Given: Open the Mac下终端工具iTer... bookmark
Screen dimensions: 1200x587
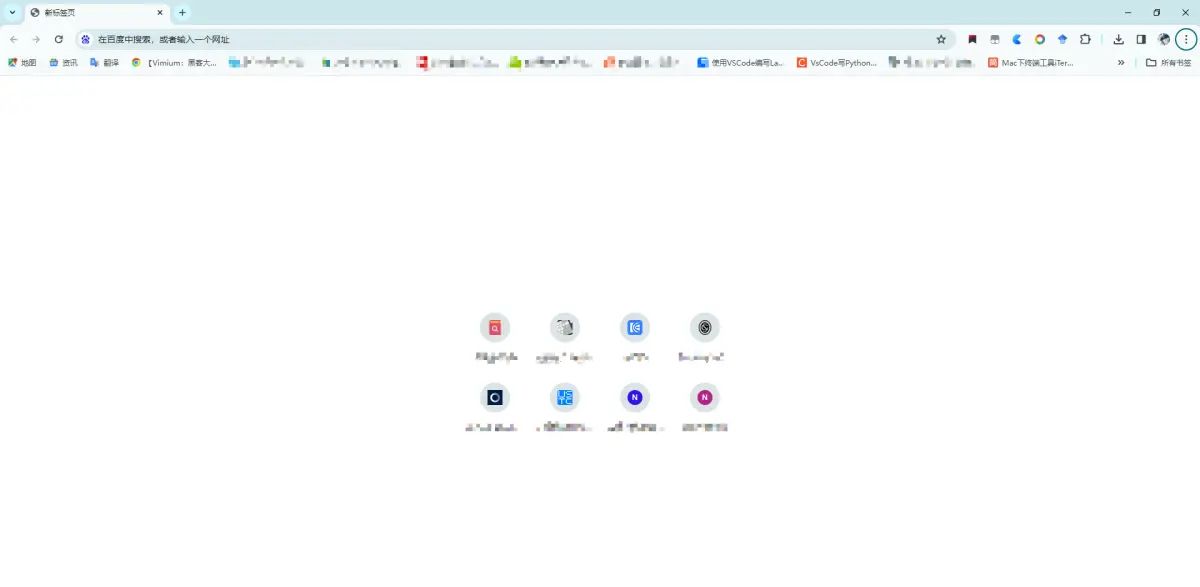Looking at the screenshot, I should (1031, 62).
